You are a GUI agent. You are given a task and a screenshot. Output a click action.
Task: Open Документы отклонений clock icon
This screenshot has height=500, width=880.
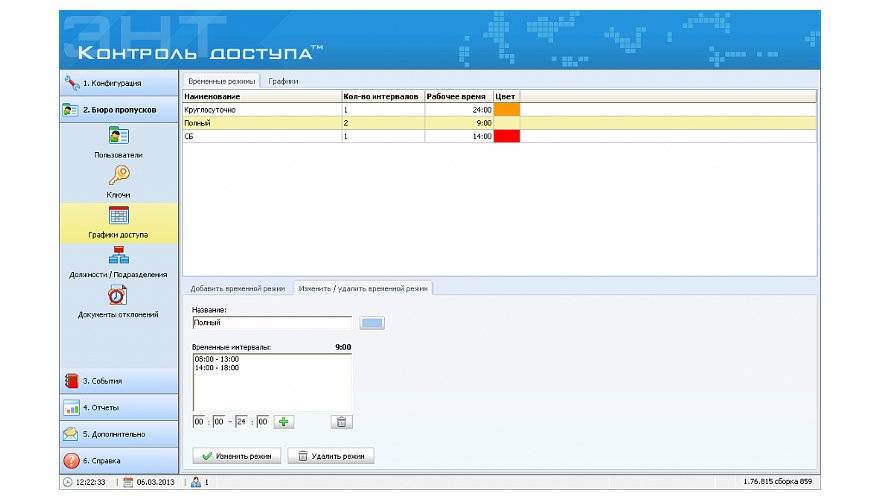118,295
